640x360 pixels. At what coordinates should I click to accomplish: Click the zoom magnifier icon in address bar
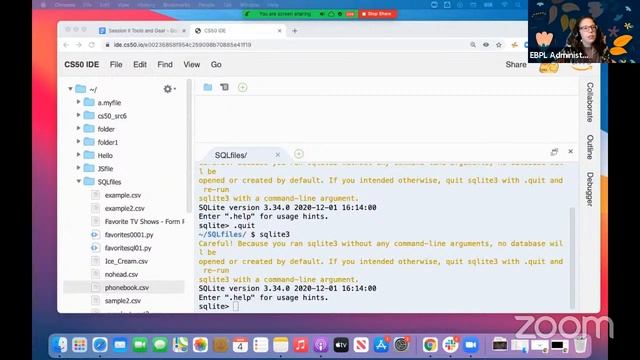coord(473,45)
